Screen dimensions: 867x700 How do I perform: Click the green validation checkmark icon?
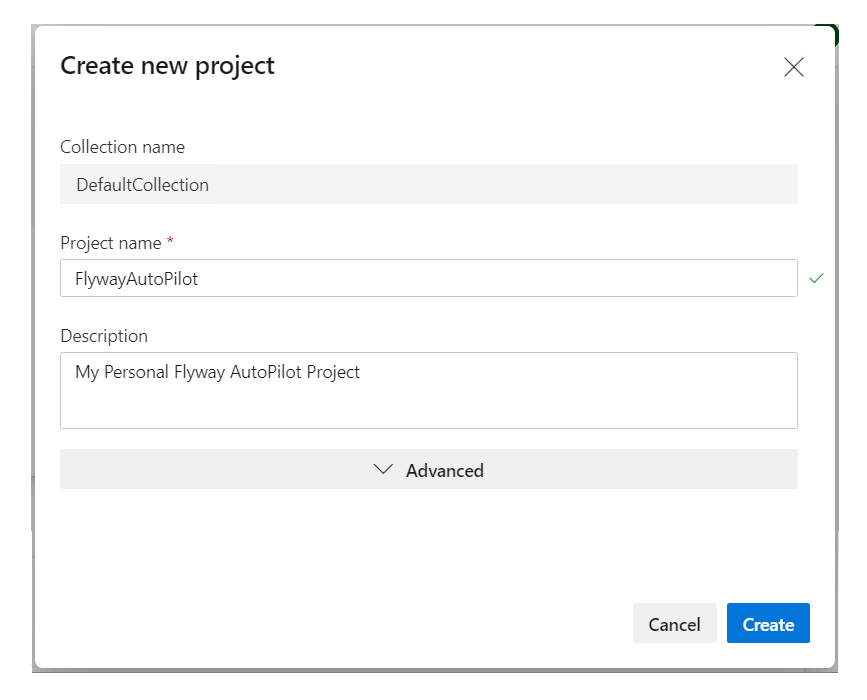(816, 278)
